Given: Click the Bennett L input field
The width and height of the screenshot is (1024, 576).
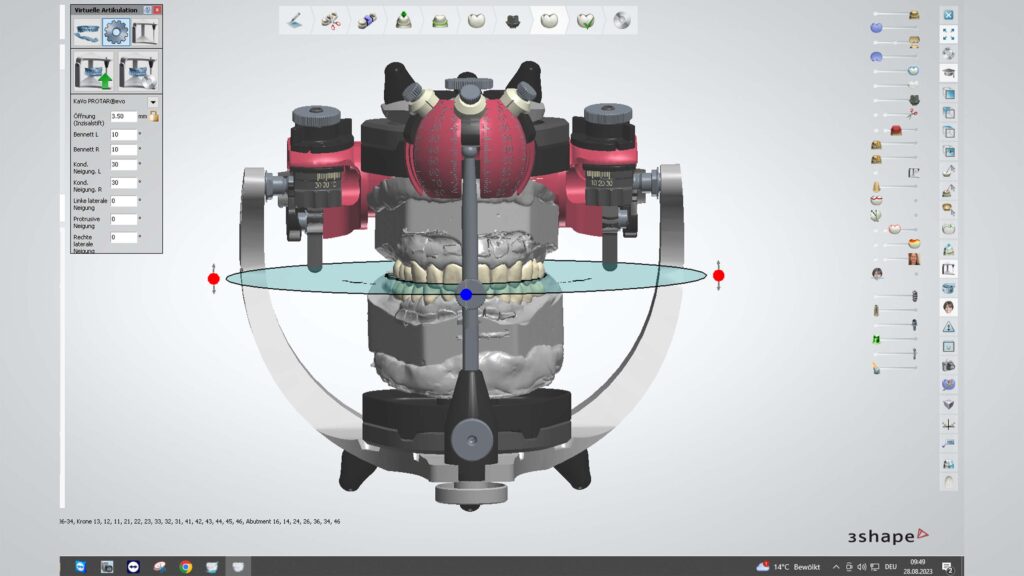Looking at the screenshot, I should tap(123, 134).
